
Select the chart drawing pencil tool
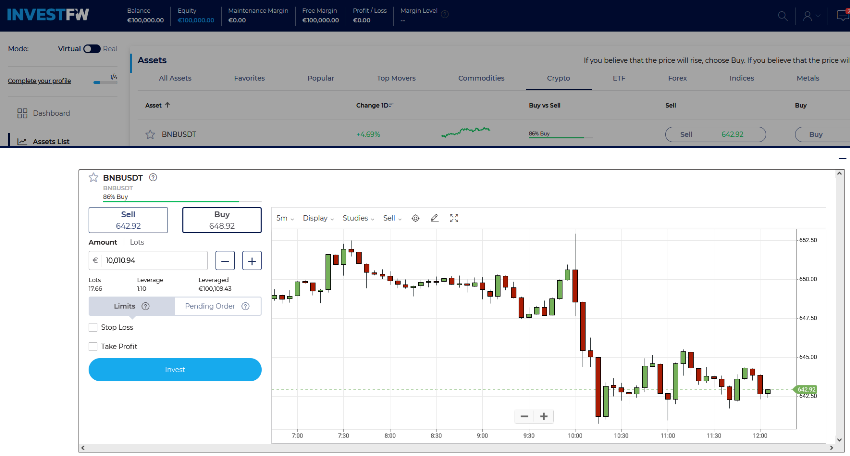pos(434,218)
